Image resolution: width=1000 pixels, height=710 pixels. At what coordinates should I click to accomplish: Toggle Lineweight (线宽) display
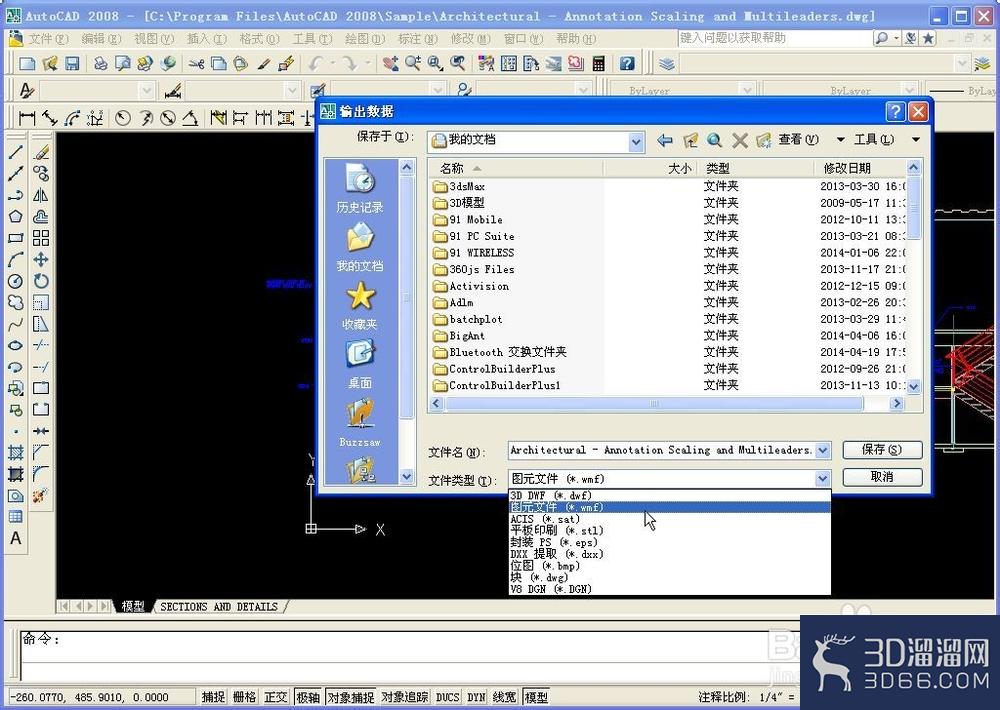[x=504, y=697]
